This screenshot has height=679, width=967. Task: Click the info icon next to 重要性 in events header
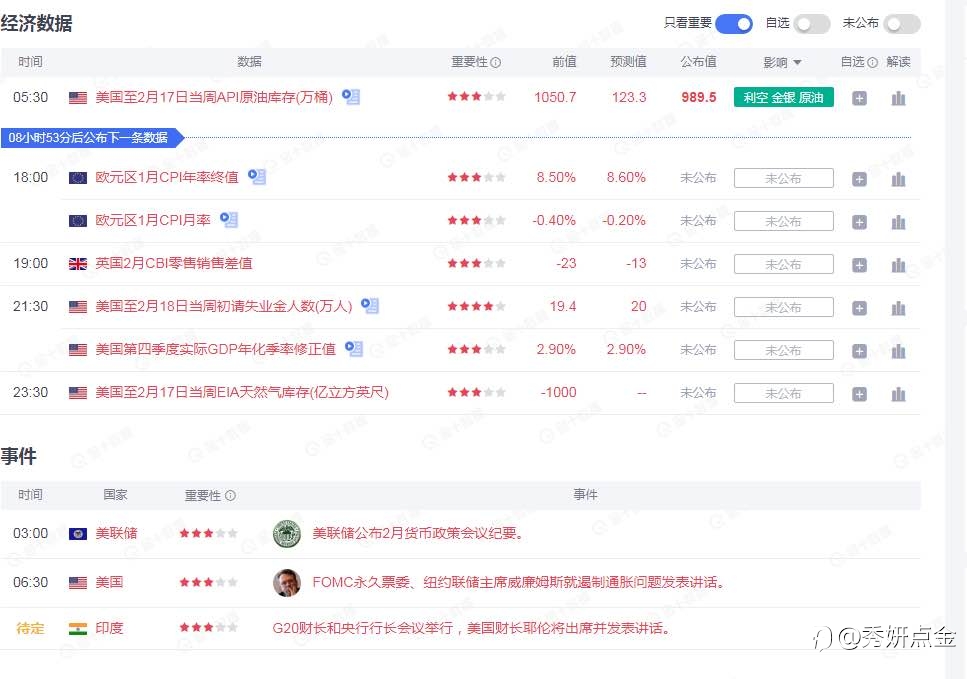tap(230, 495)
